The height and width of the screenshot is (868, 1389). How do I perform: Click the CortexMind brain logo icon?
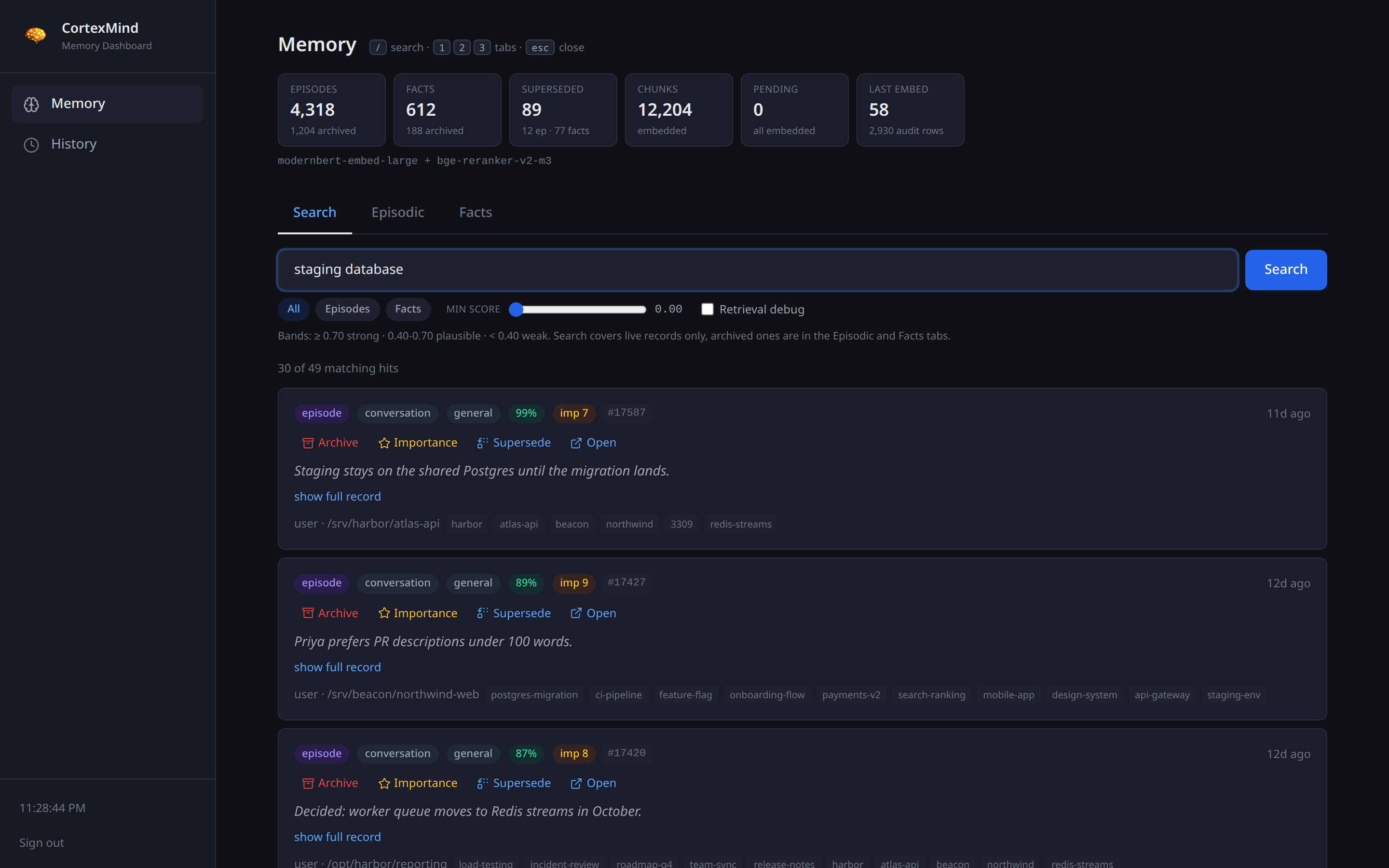(x=36, y=36)
